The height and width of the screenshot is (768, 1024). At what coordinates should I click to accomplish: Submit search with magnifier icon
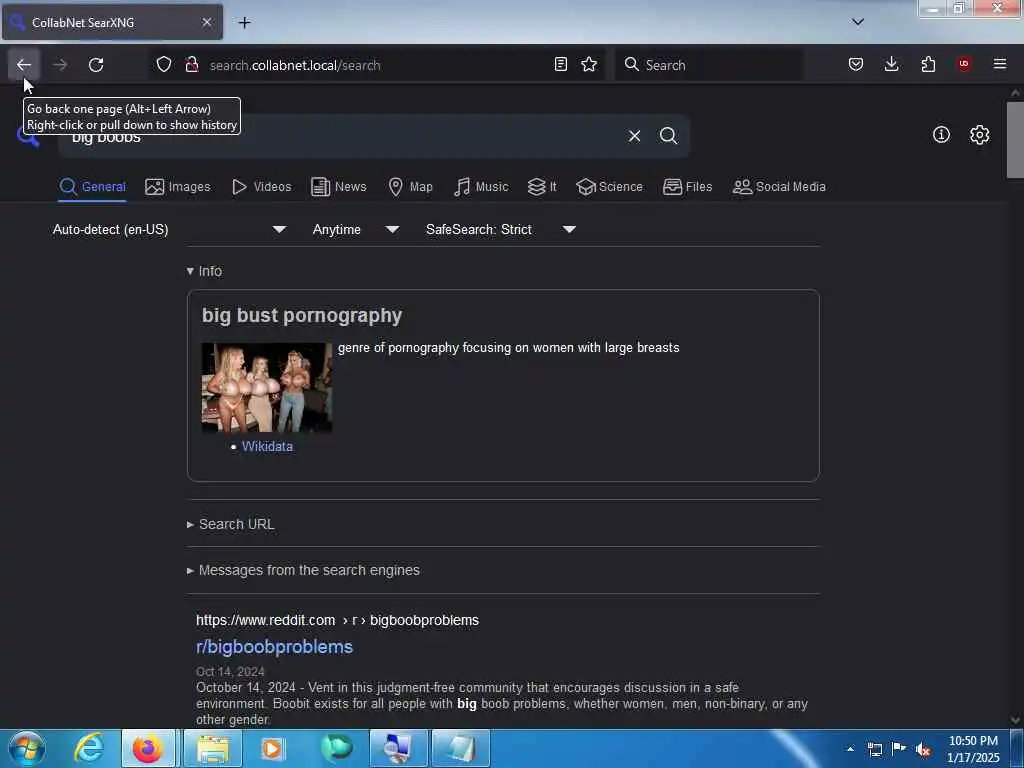[x=669, y=136]
